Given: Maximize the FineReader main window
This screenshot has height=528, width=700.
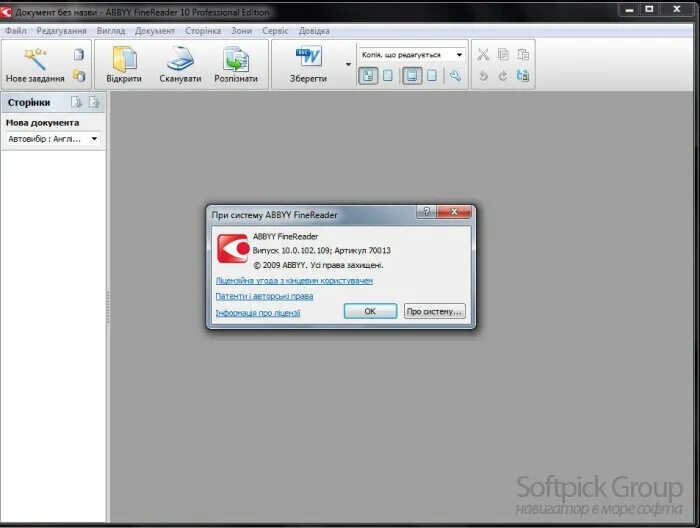Looking at the screenshot, I should click(650, 9).
